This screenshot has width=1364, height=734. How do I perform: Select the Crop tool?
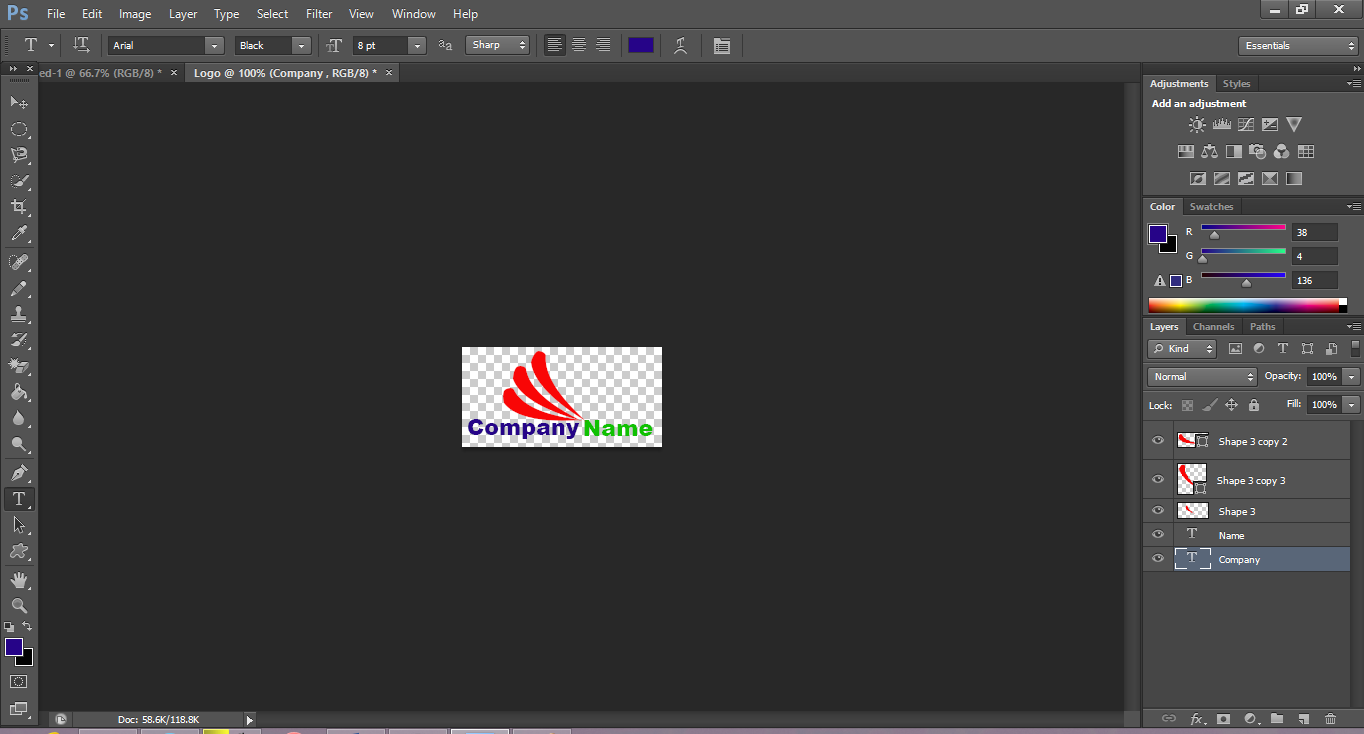coord(19,208)
